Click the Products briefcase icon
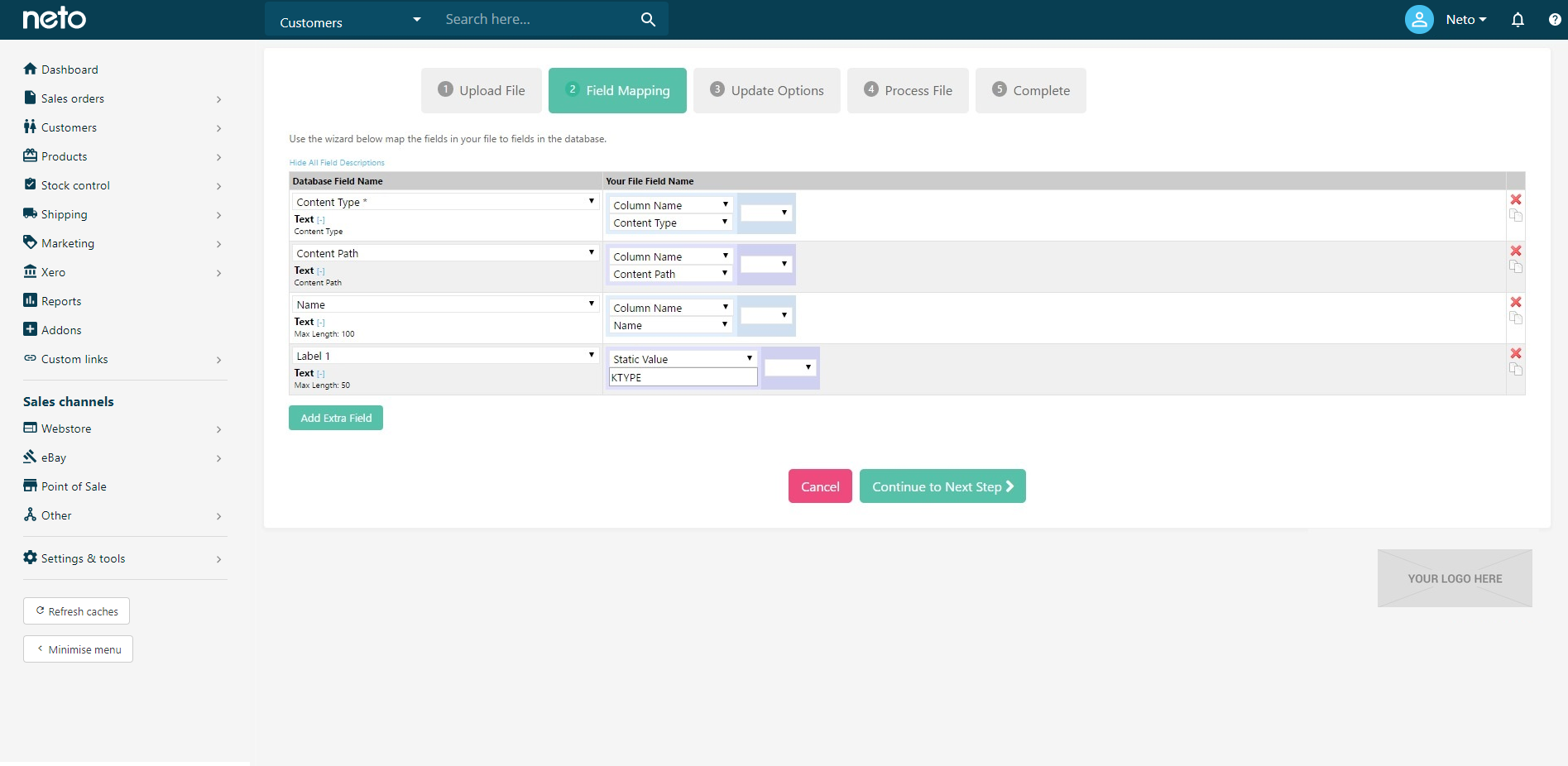Viewport: 1568px width, 766px height. [30, 156]
